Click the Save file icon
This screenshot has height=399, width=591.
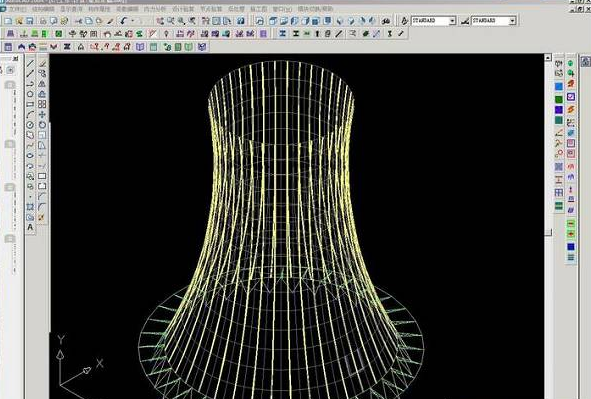30,21
